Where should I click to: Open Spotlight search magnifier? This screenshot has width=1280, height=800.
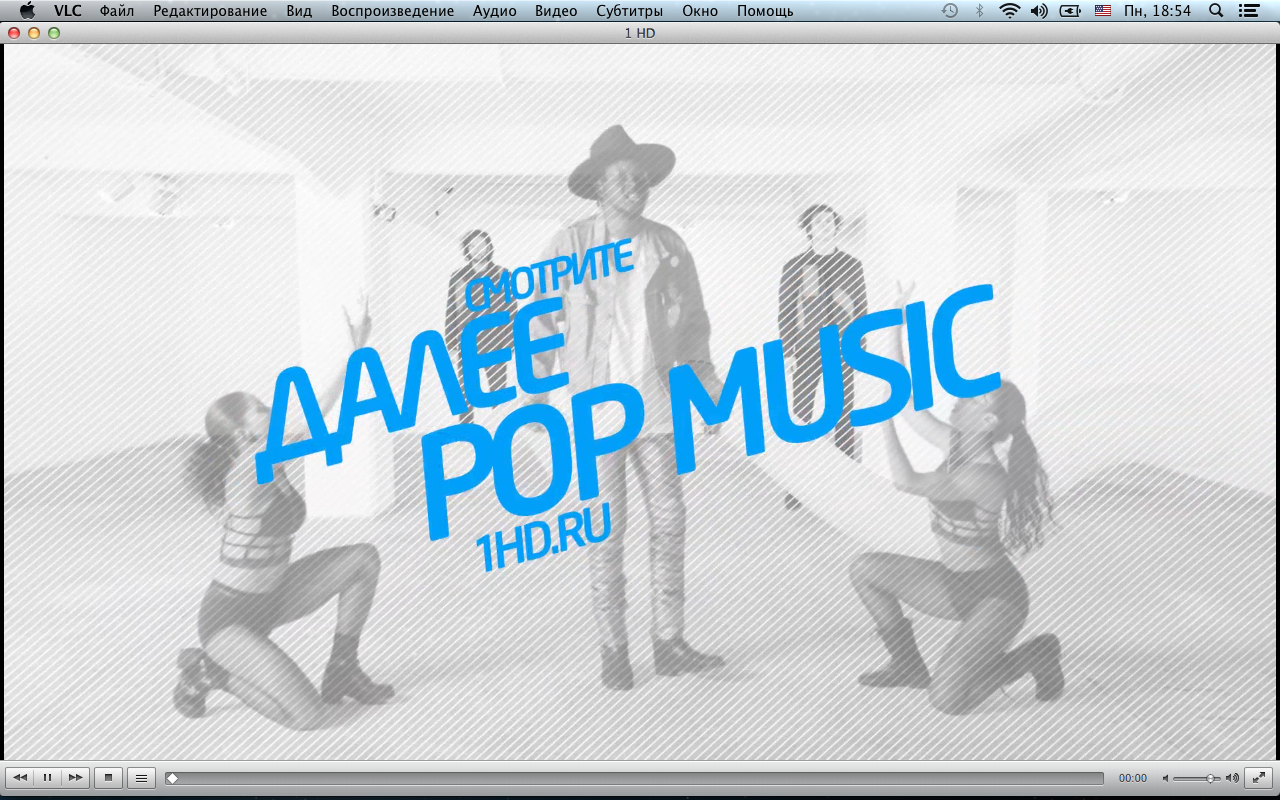click(1216, 11)
